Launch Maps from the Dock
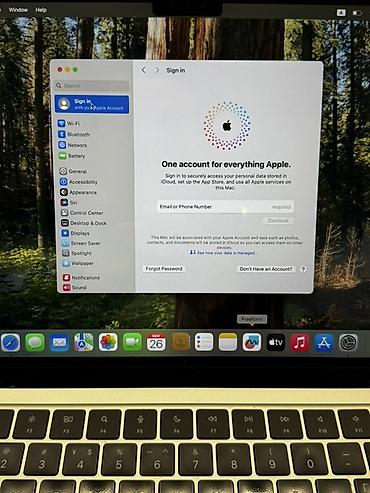This screenshot has height=493, width=370. tap(84, 342)
